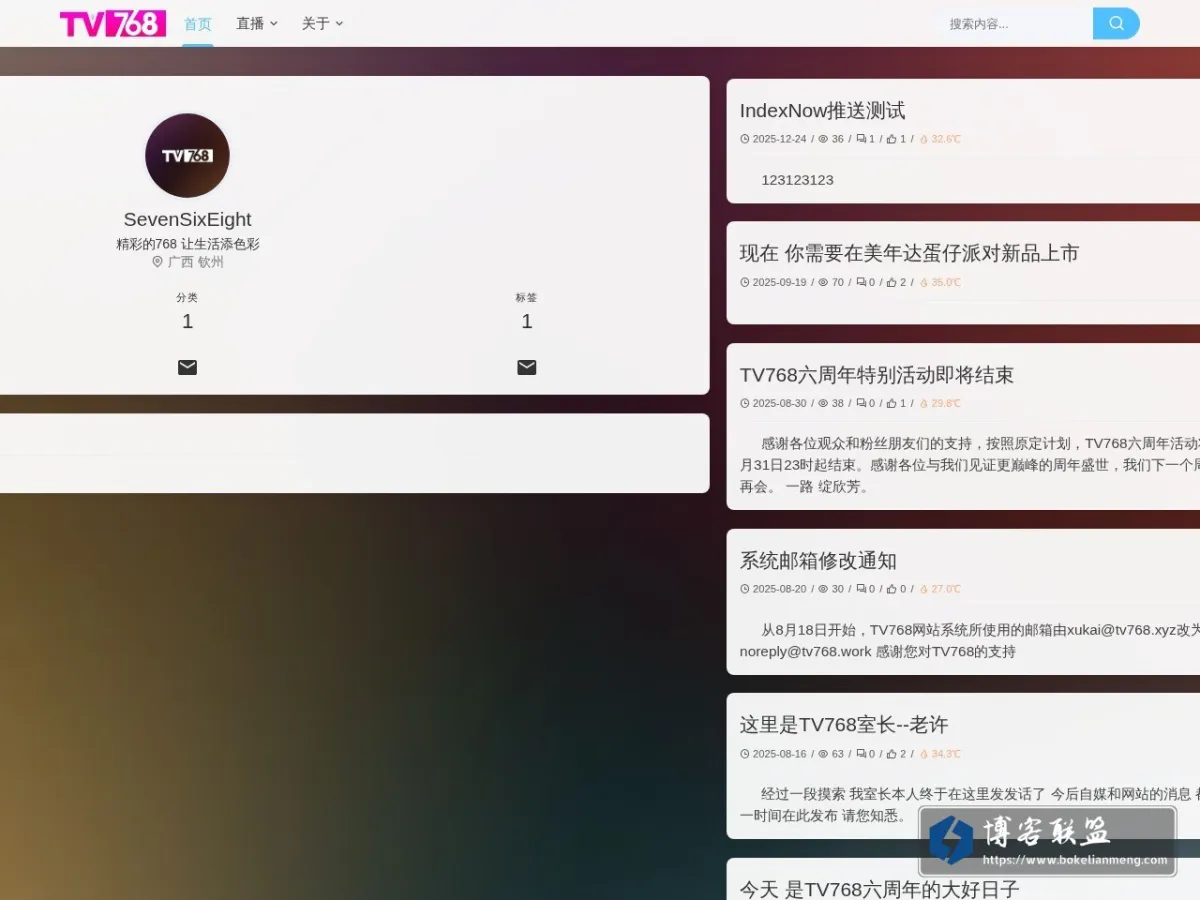Click flame 32.6℃ heat icon

point(924,139)
